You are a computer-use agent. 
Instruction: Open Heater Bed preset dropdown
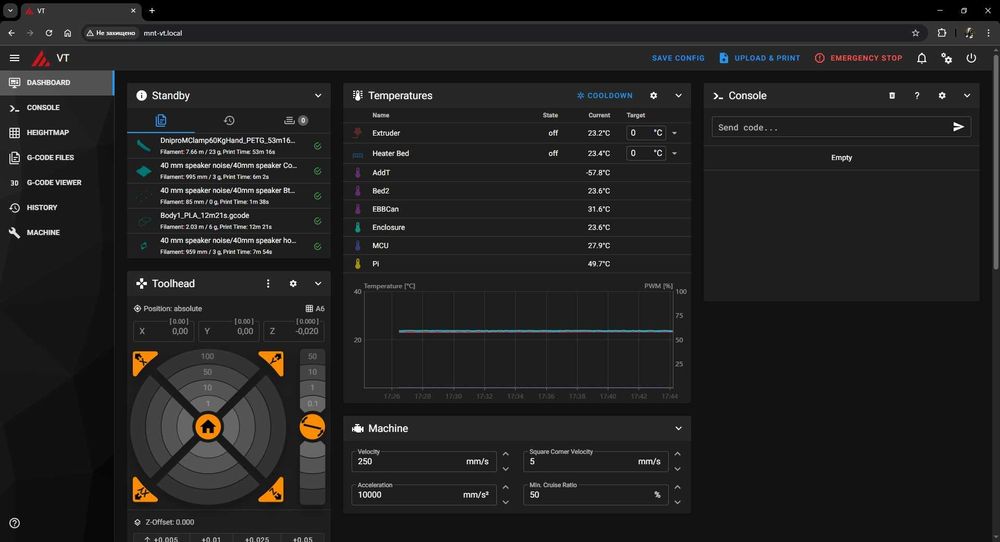[x=674, y=154]
